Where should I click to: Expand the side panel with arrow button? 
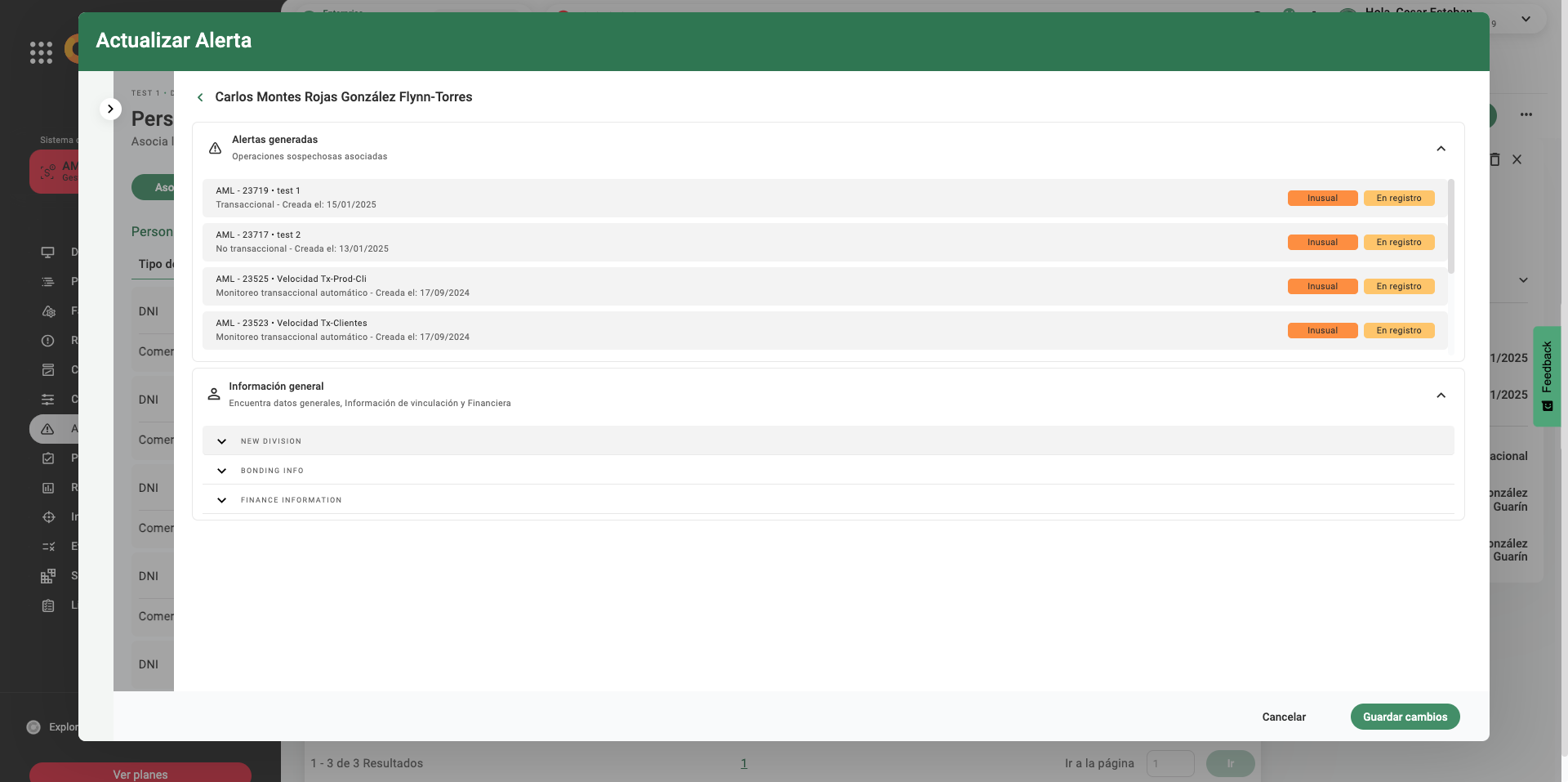(110, 109)
